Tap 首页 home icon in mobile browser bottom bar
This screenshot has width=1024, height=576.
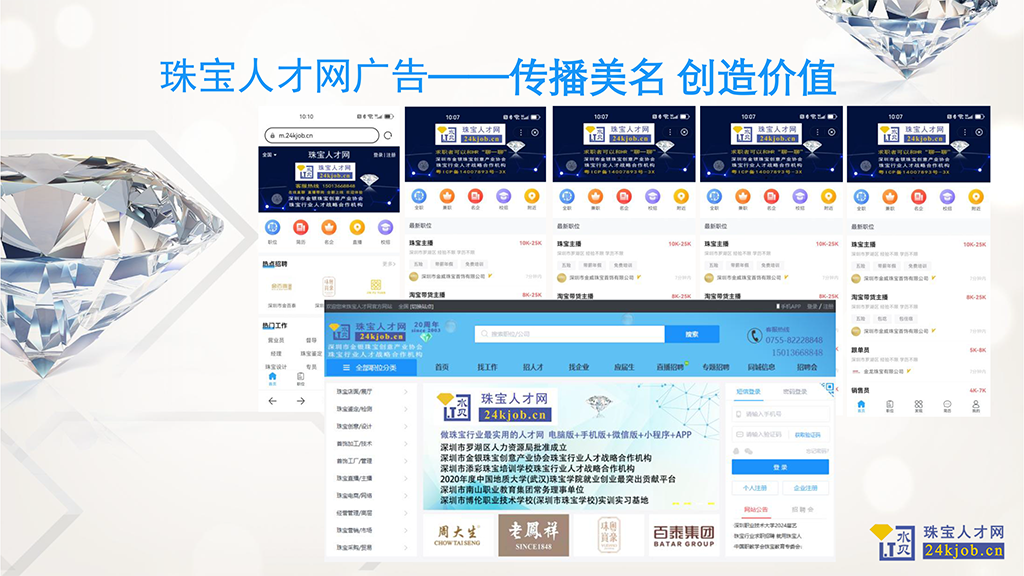[272, 378]
